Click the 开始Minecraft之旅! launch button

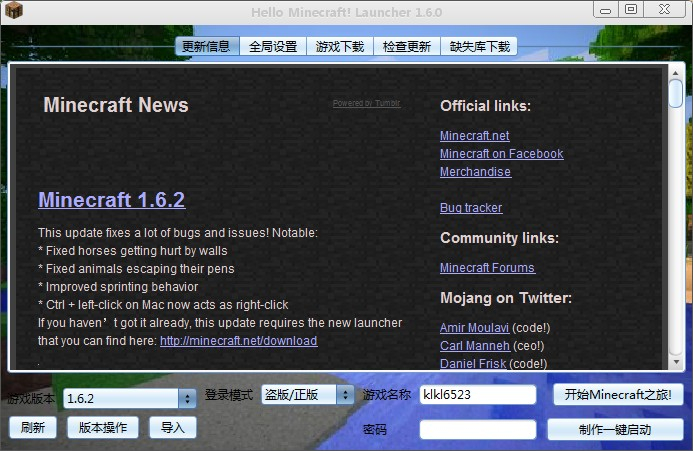618,394
